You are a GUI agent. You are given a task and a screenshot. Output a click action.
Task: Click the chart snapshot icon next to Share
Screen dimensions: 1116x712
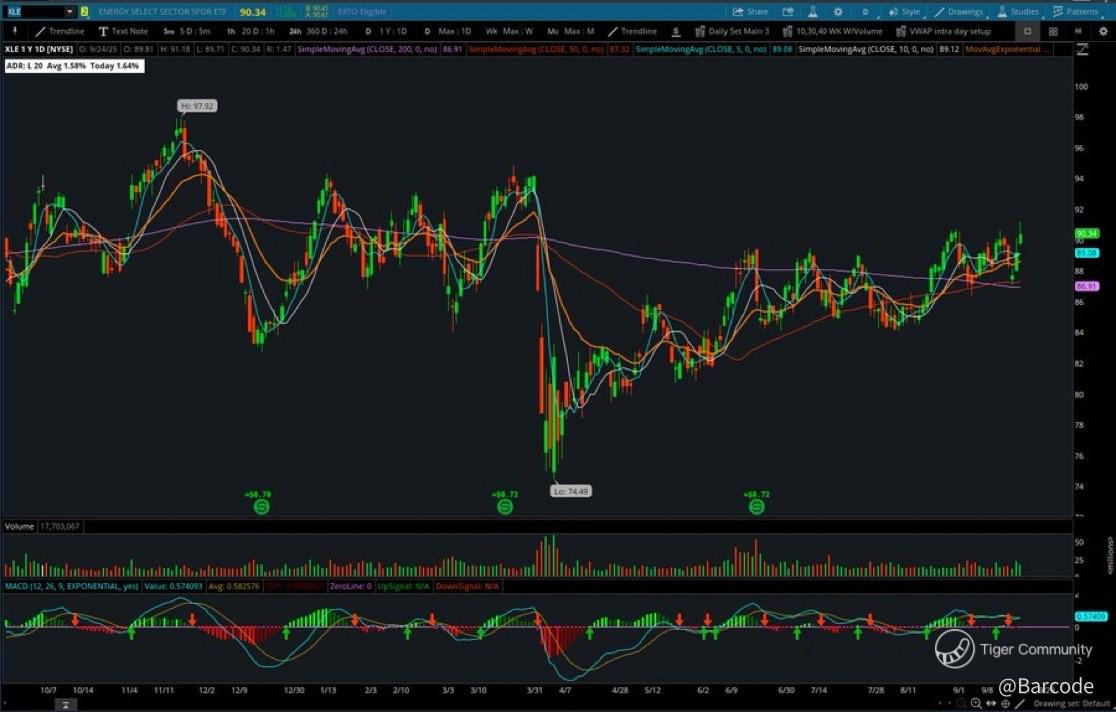tap(788, 11)
